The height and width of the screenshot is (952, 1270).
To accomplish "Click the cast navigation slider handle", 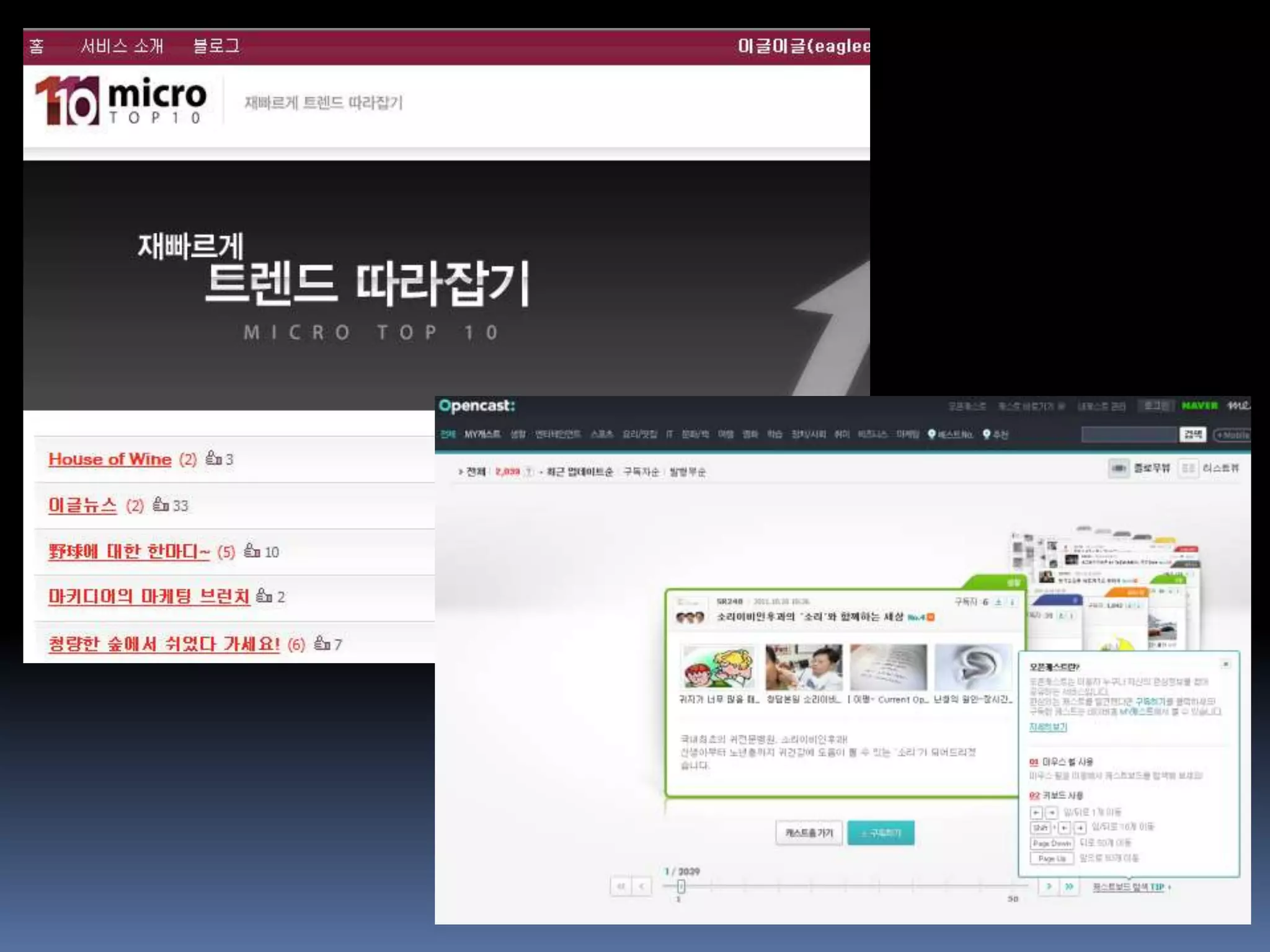I will (681, 886).
